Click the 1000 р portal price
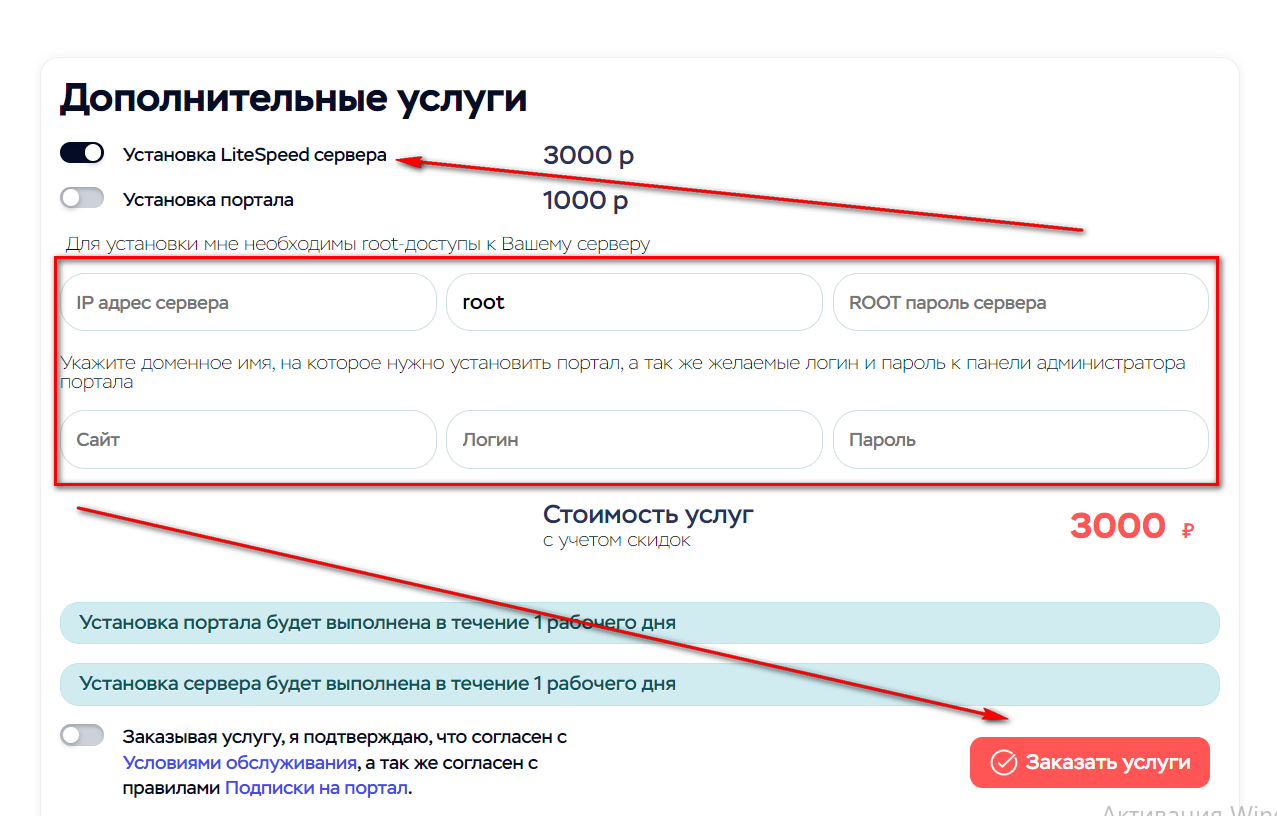 tap(585, 200)
